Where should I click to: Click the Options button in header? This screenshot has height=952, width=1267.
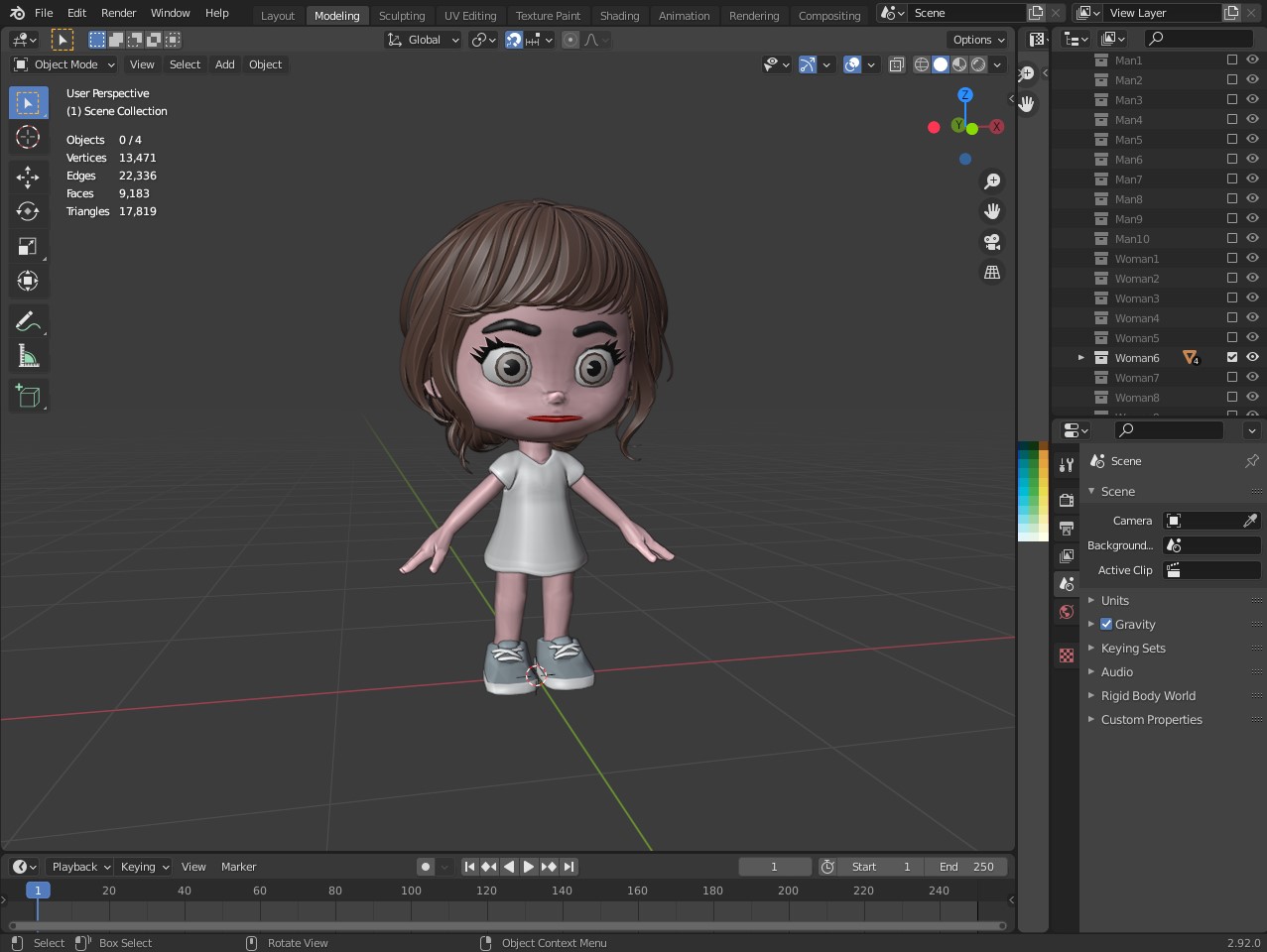pos(977,40)
